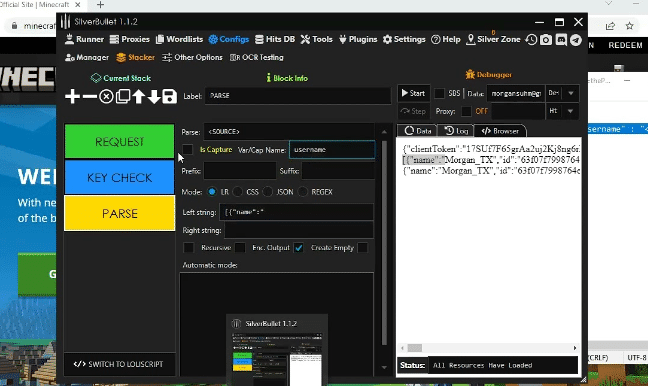Click Switch to LoliScript button
Screen dimensions: 648x386
click(119, 364)
